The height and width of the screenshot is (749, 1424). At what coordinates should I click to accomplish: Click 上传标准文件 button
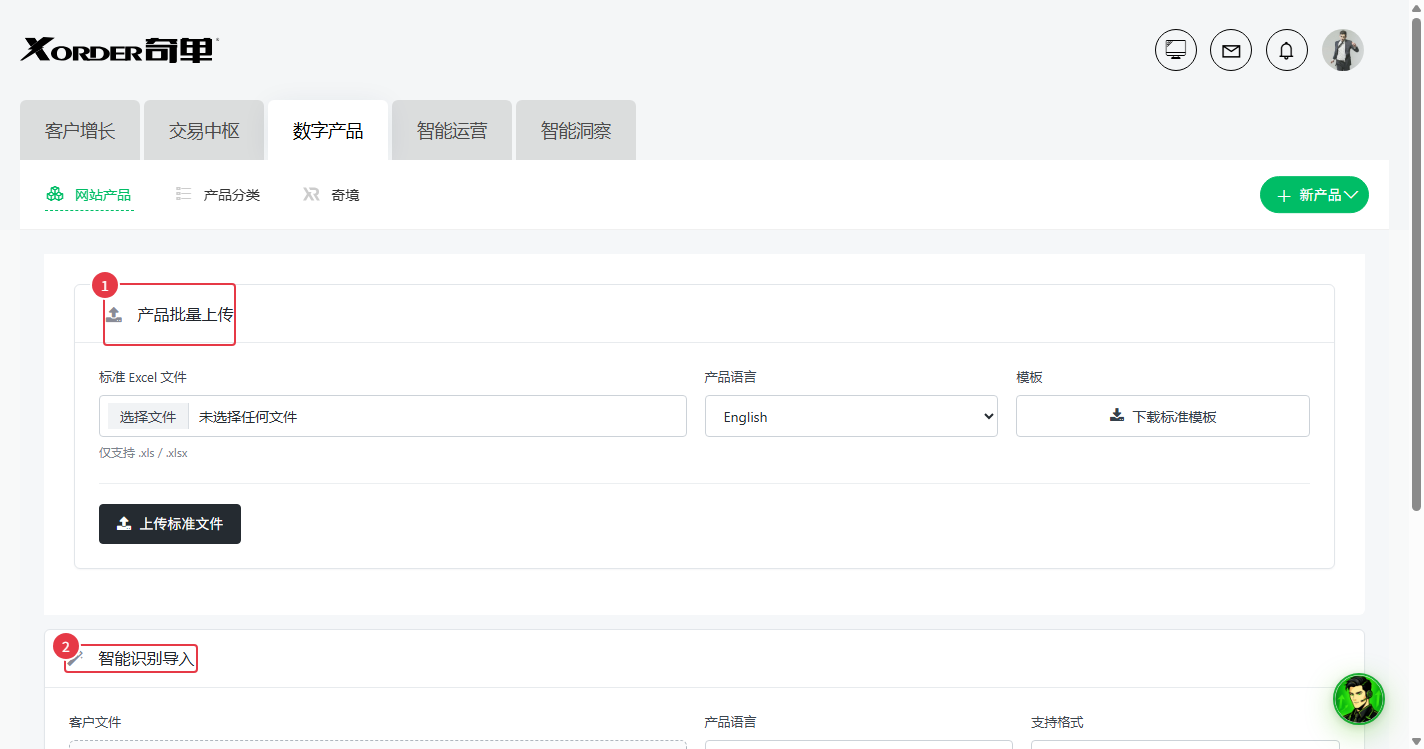point(170,524)
